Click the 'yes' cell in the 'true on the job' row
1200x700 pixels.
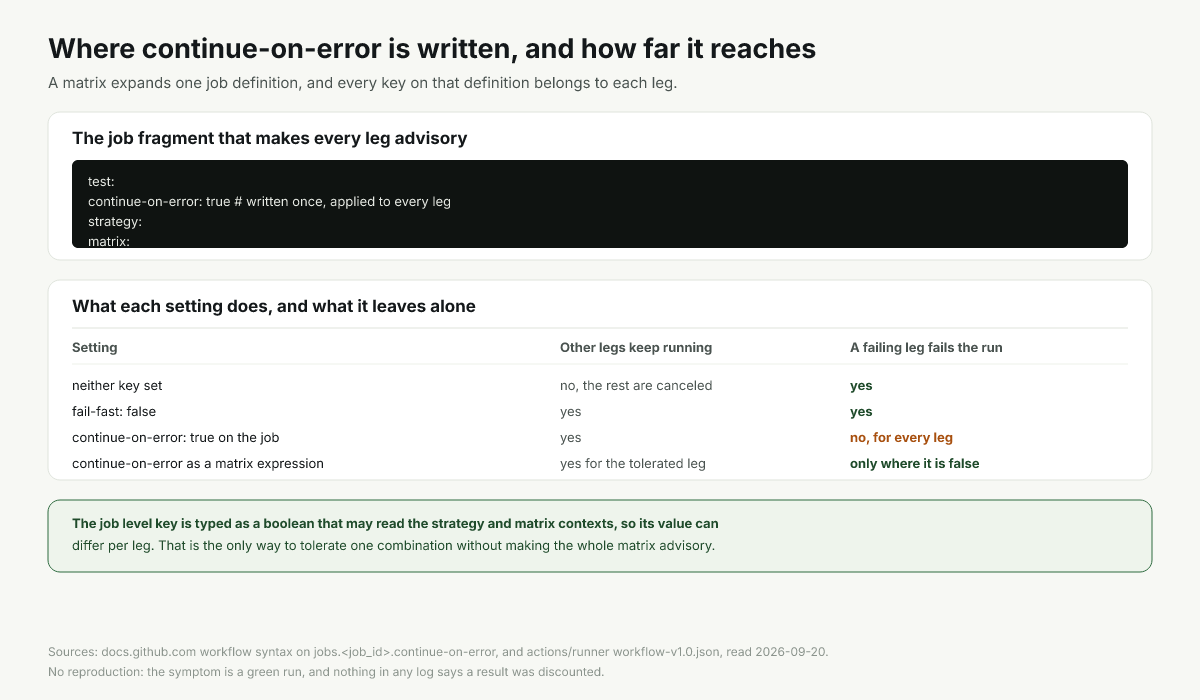571,437
